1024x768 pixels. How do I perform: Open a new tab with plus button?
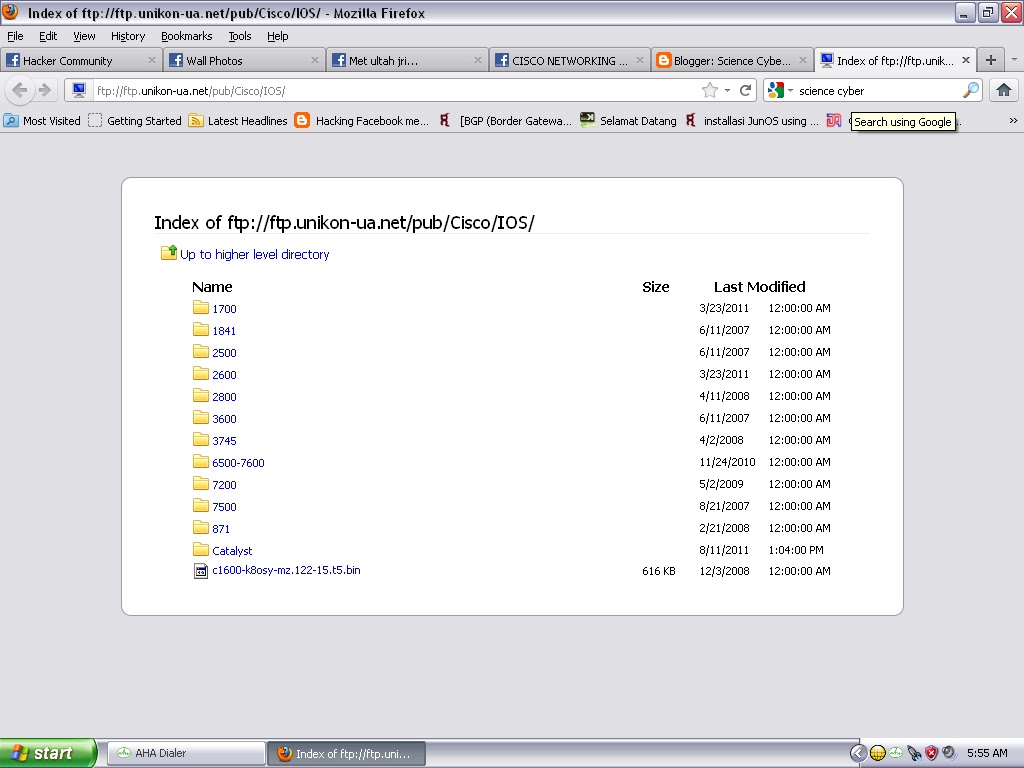tap(991, 60)
